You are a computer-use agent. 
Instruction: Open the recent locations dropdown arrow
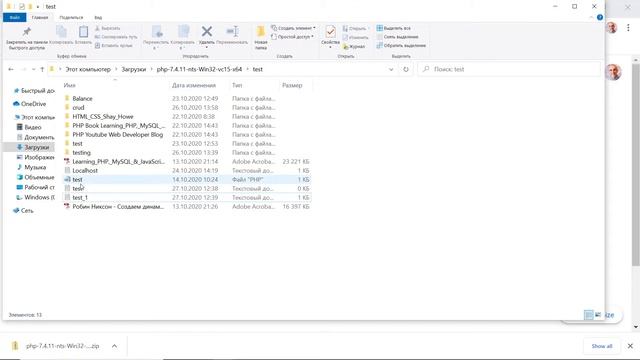click(33, 69)
